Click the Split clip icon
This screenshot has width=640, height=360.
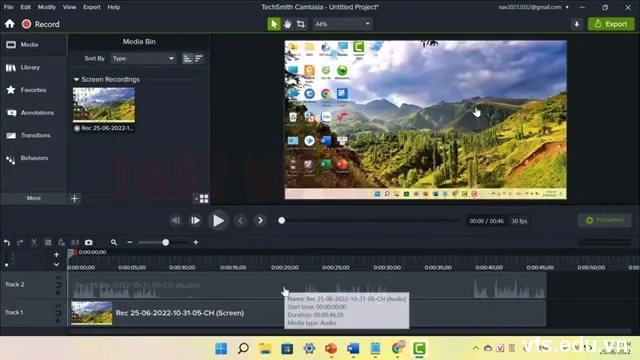75,242
